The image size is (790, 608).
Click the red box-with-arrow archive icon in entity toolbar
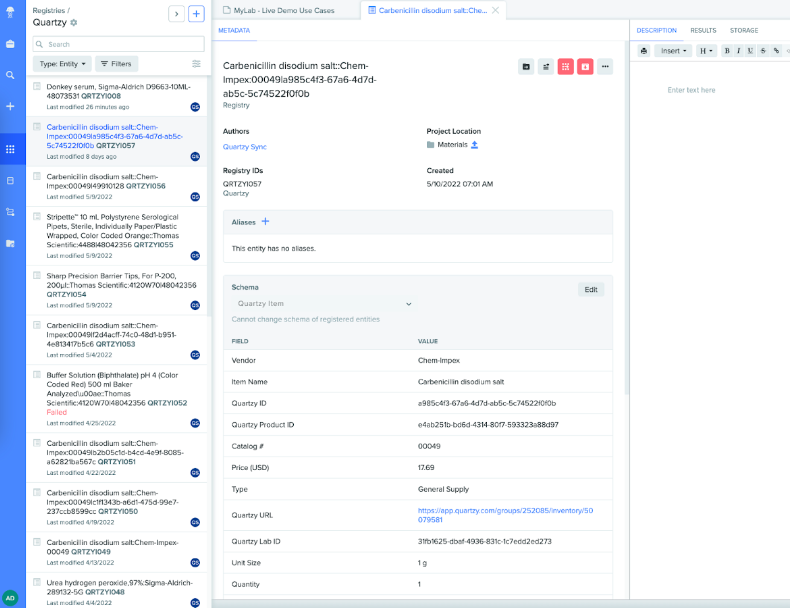[x=585, y=66]
